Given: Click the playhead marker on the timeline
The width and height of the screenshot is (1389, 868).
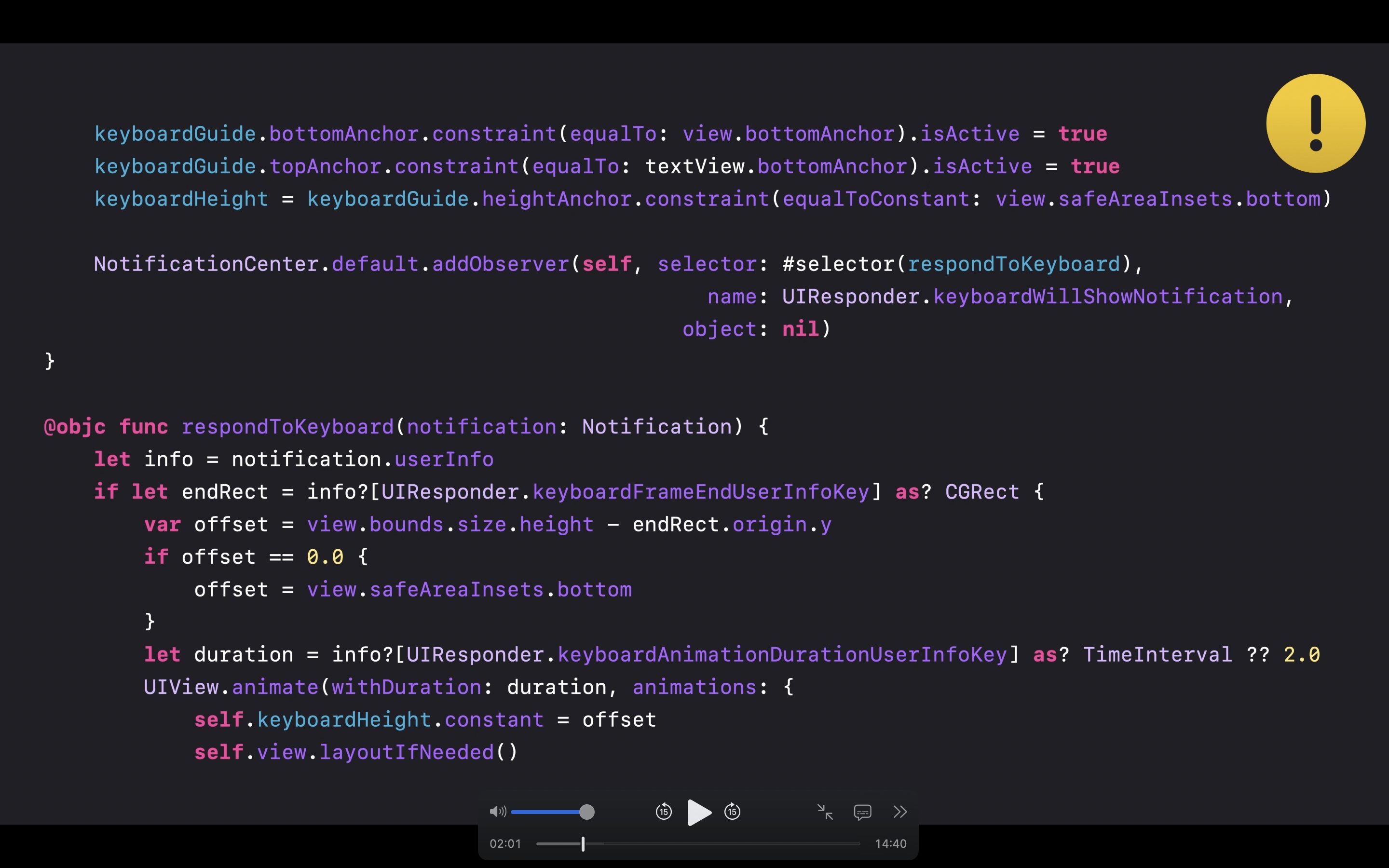Looking at the screenshot, I should point(583,843).
